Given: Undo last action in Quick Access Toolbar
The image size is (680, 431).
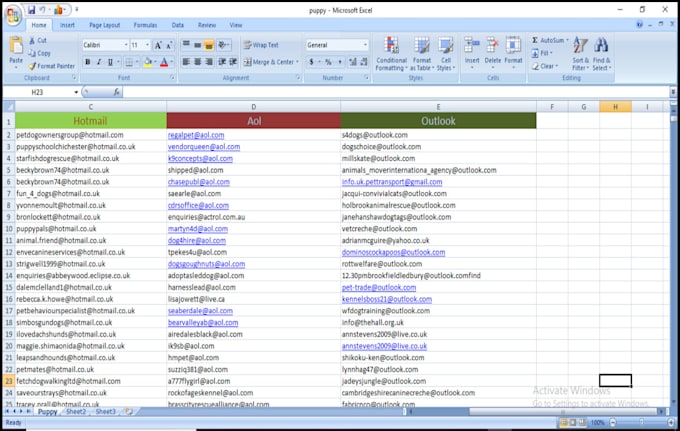Looking at the screenshot, I should (42, 10).
